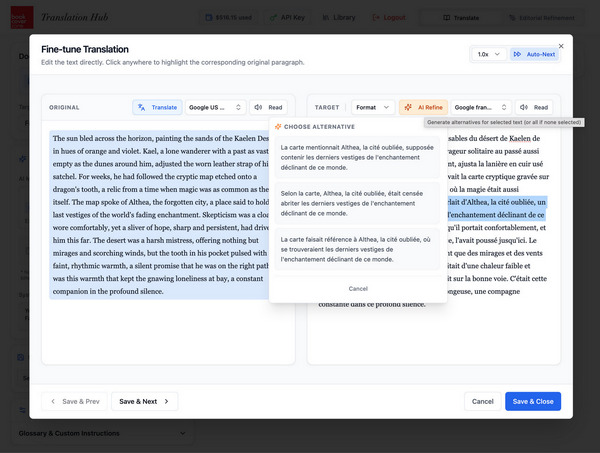Click the right chevron on Save & Next

coord(166,401)
